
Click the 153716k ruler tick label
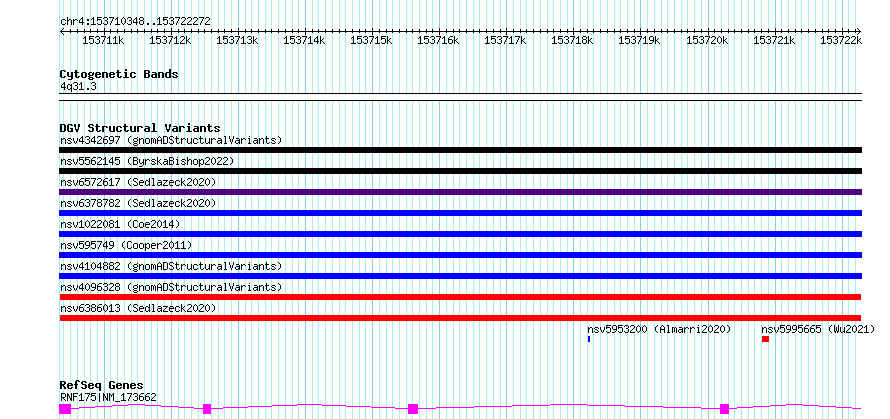pyautogui.click(x=438, y=40)
